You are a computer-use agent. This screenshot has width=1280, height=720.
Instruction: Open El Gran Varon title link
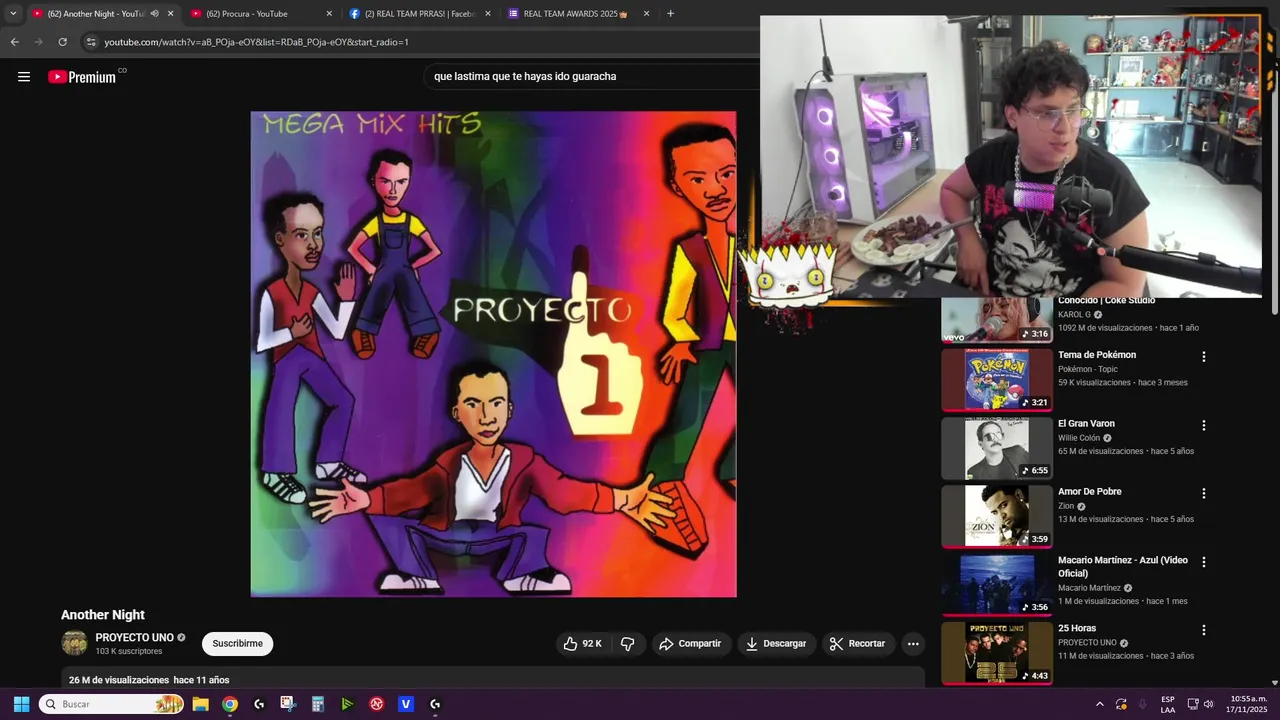click(1086, 424)
